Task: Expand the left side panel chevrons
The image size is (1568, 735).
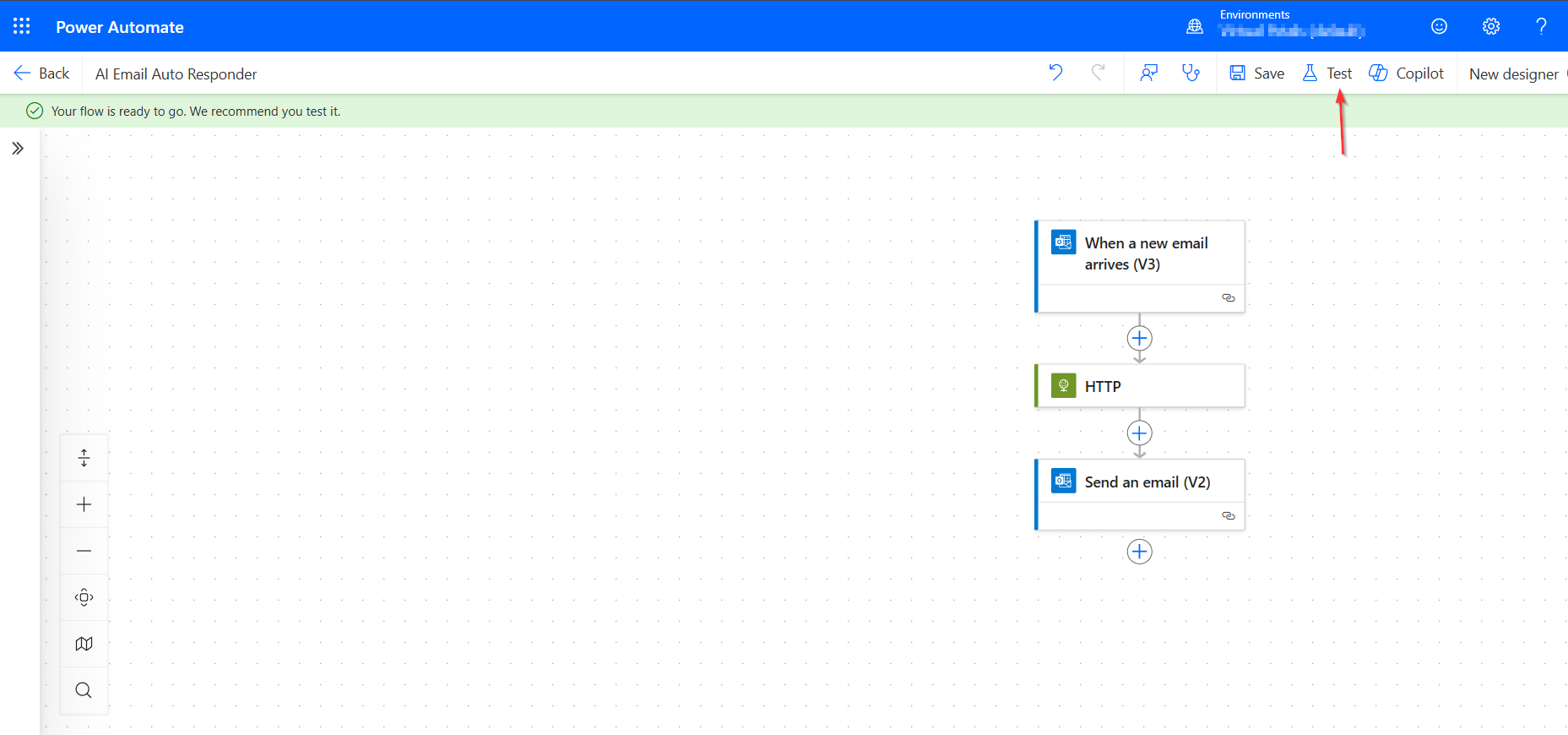Action: pos(18,149)
